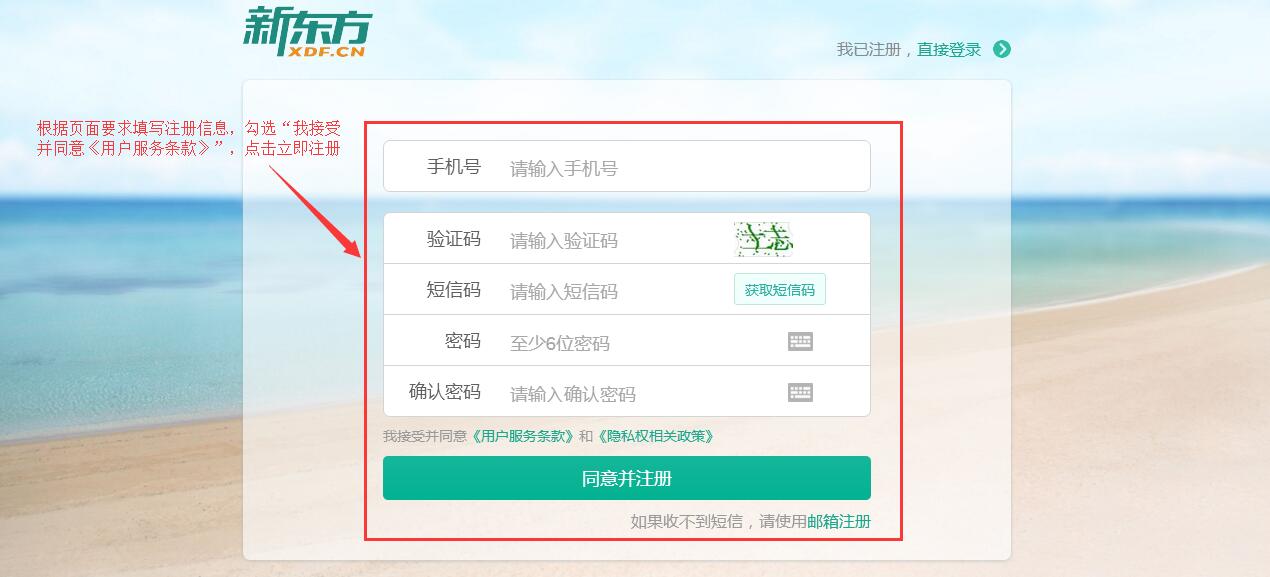Switch to 邮箱注册 email registration

pos(839,521)
